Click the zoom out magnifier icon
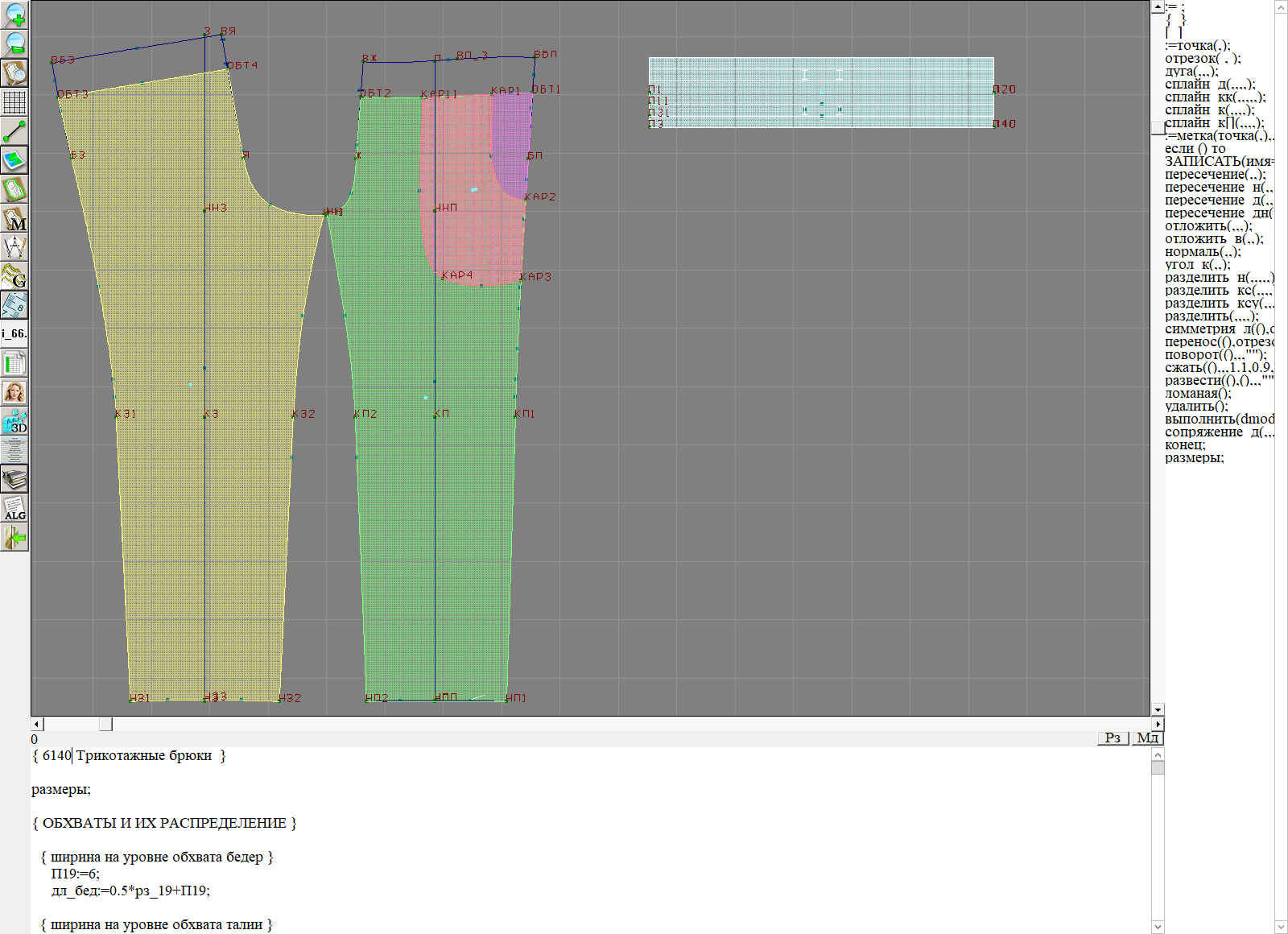This screenshot has width=1288, height=934. click(14, 43)
